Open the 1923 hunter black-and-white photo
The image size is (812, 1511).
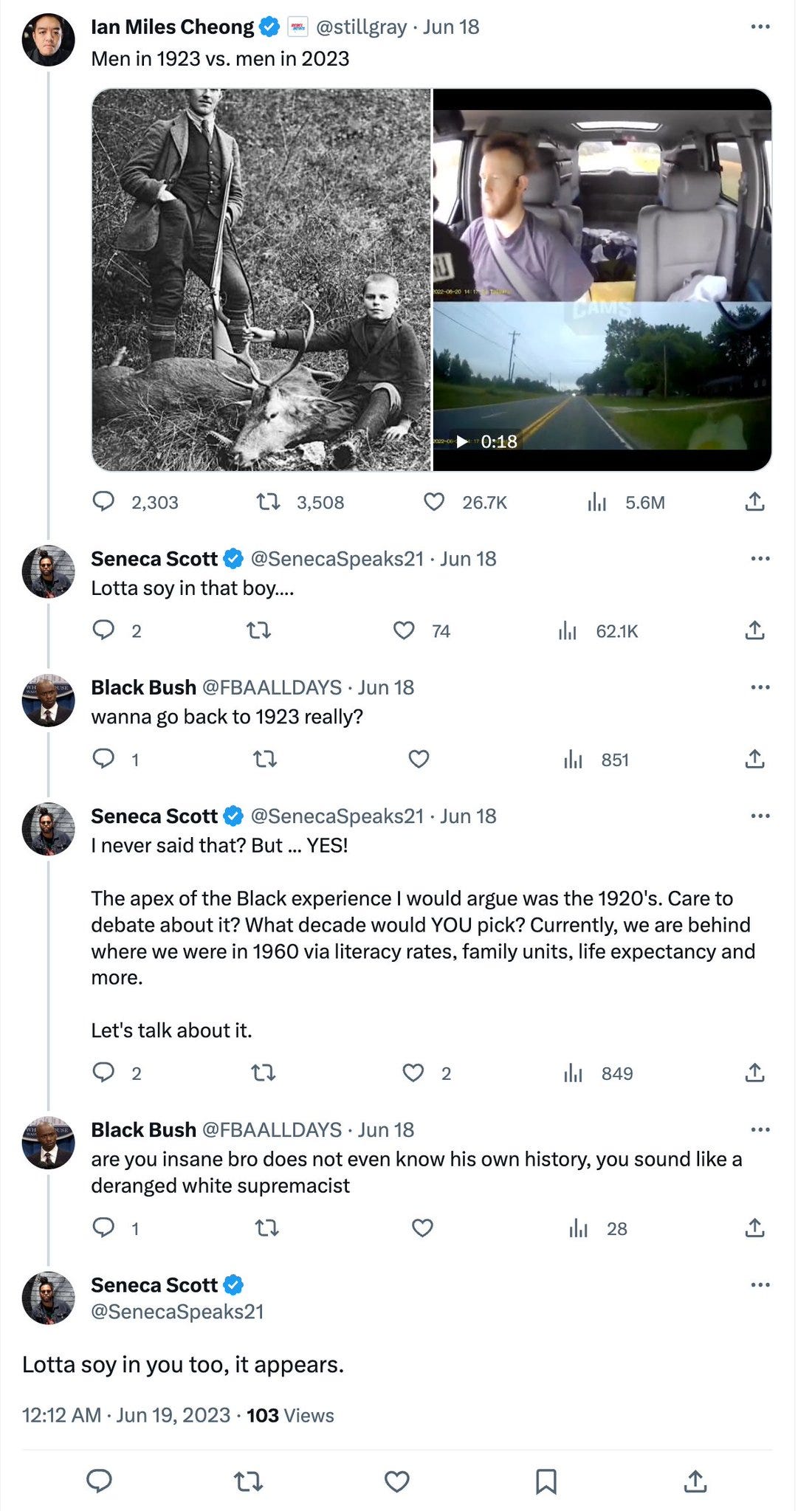pos(261,280)
